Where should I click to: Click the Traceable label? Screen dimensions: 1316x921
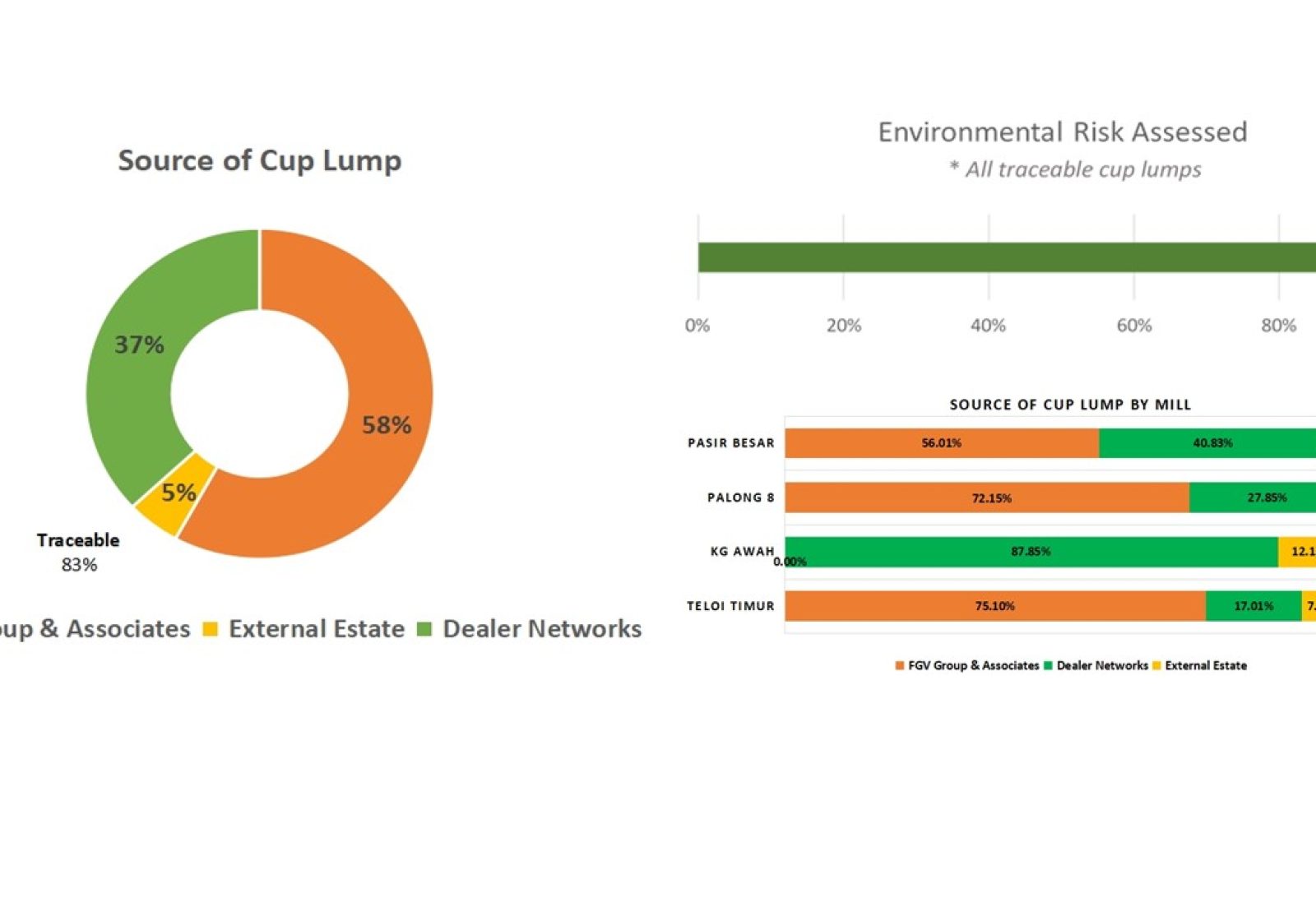point(78,540)
